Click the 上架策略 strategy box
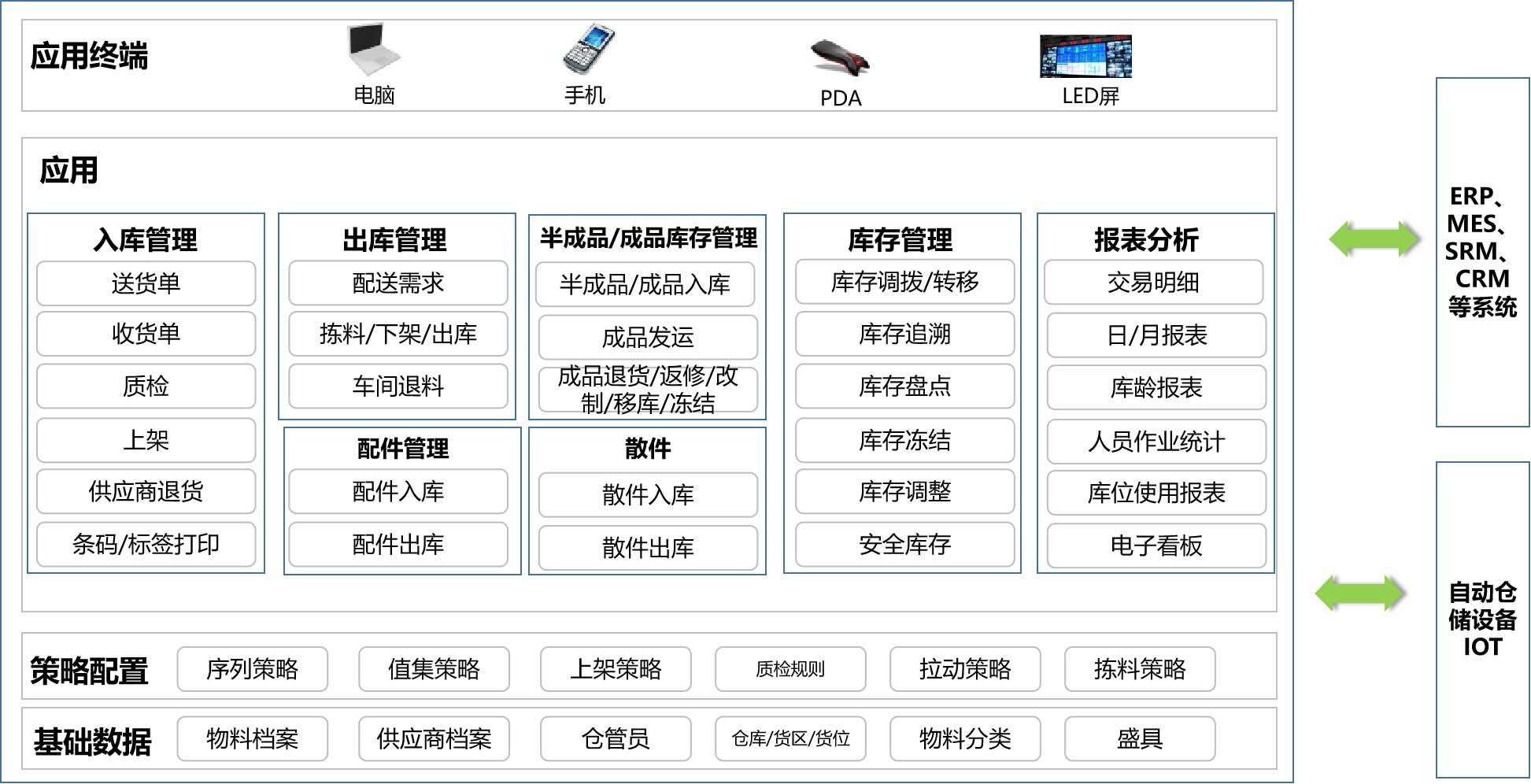The image size is (1531, 784). 616,669
